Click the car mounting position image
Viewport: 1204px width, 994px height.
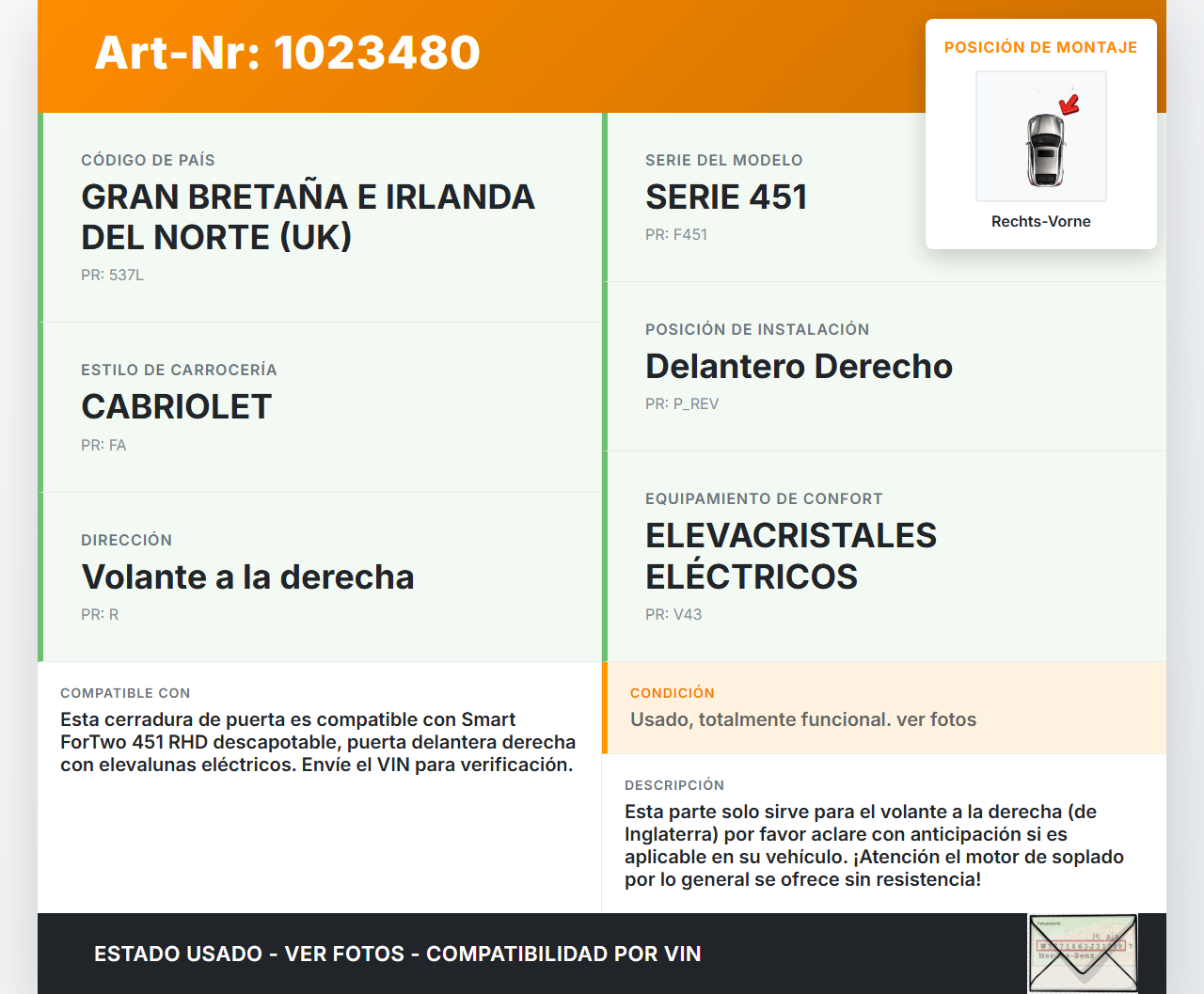(x=1041, y=136)
